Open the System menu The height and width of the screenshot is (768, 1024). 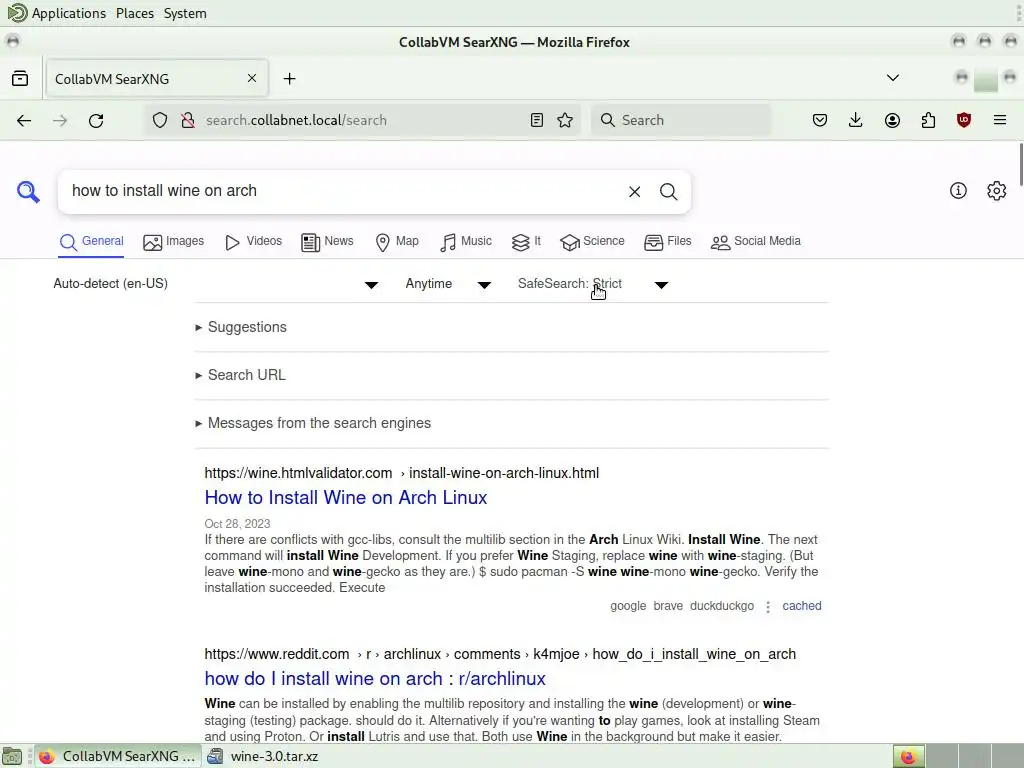[x=185, y=13]
